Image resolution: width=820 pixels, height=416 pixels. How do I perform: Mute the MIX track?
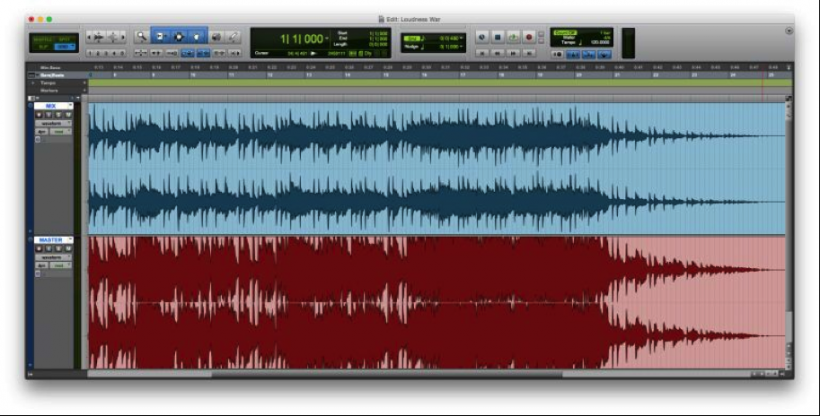(68, 115)
